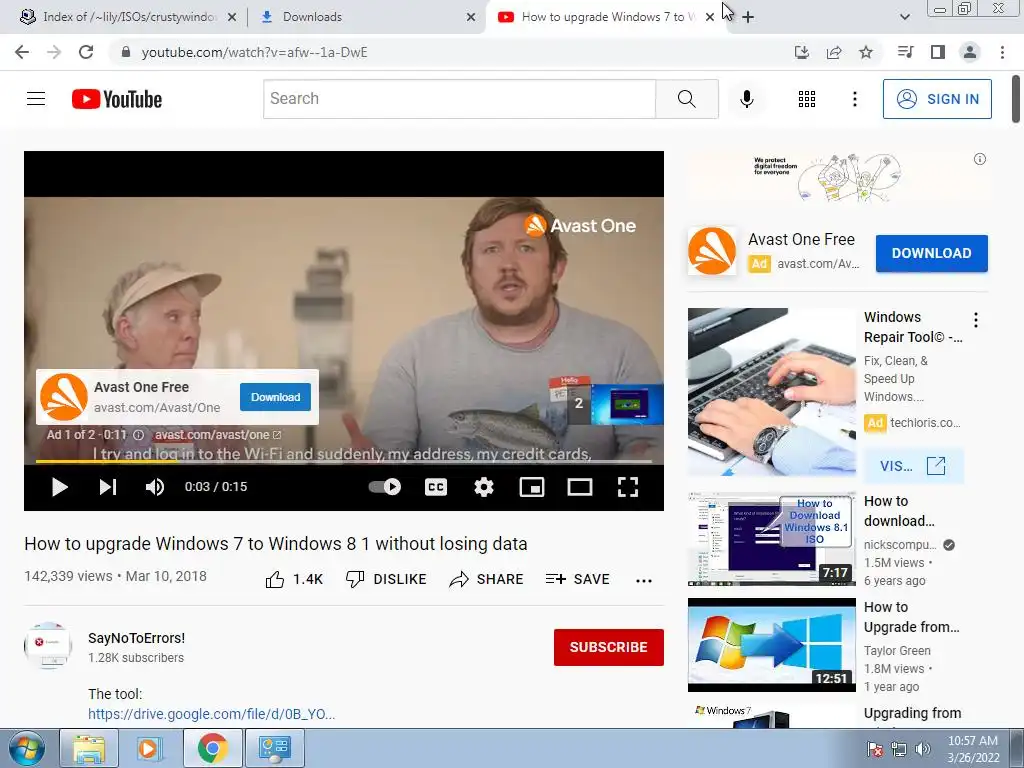Open Chrome three-dot menu
Viewport: 1024px width, 768px height.
coord(1002,52)
